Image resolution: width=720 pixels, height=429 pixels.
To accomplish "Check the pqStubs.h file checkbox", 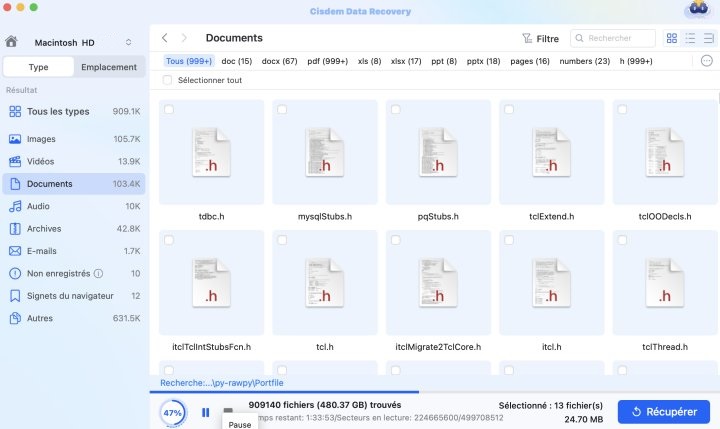I will (396, 109).
